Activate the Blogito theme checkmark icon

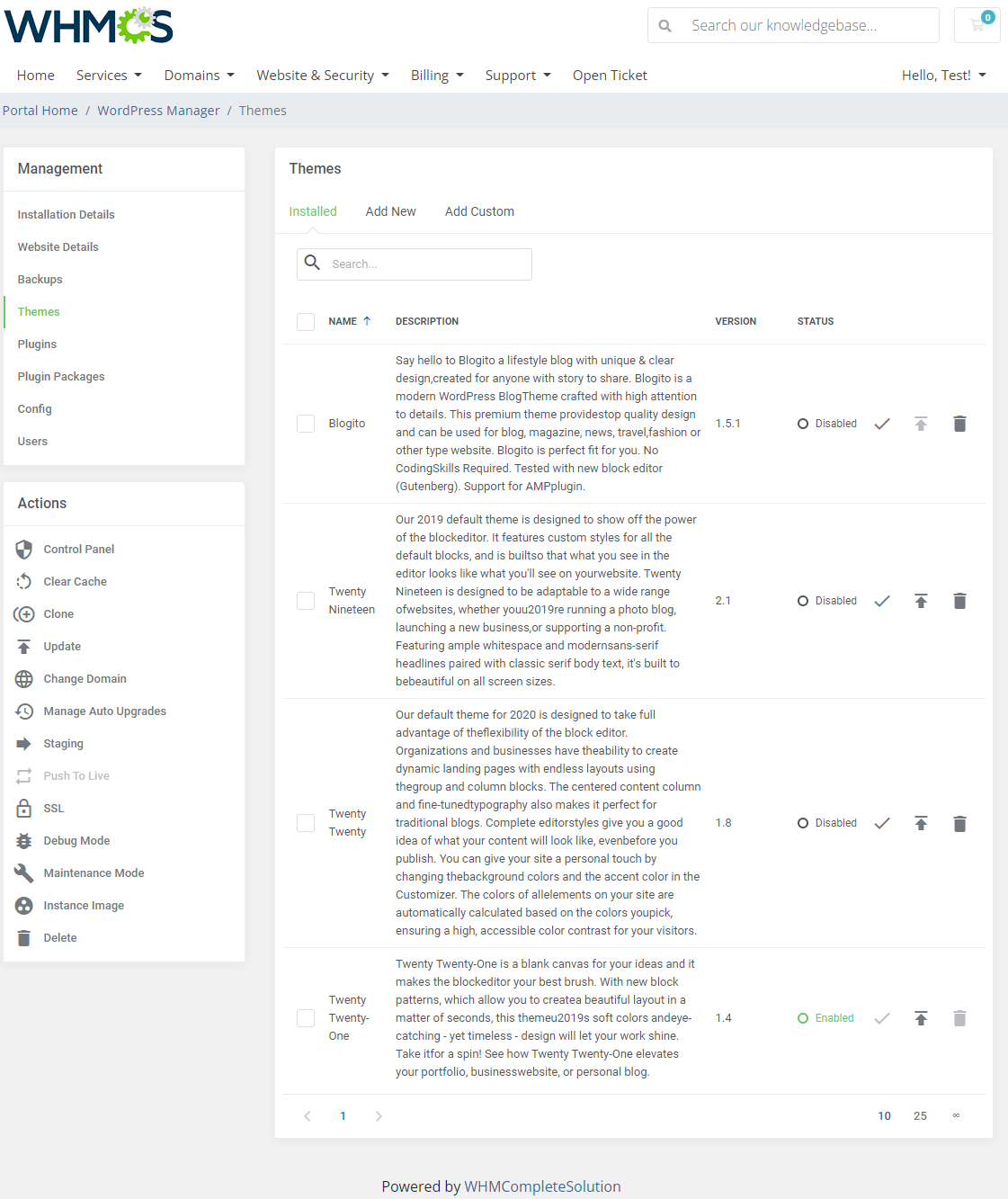tap(882, 424)
